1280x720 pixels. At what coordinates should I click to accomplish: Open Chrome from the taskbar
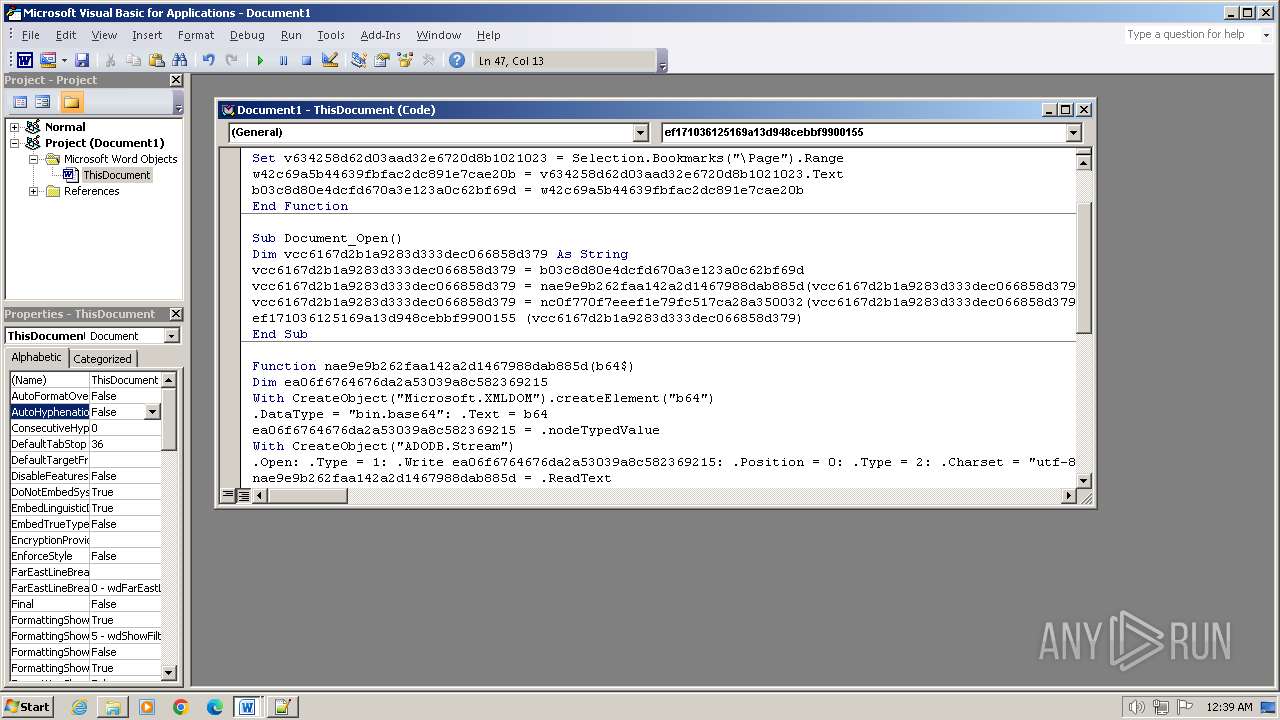(x=181, y=707)
